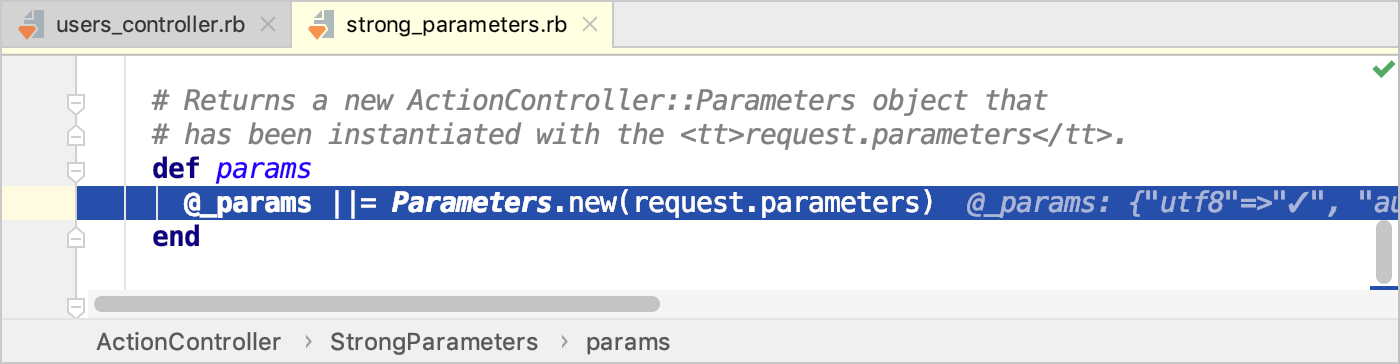
Task: Toggle breakpoint in gutter of highlighted @_params line
Action: pos(38,203)
